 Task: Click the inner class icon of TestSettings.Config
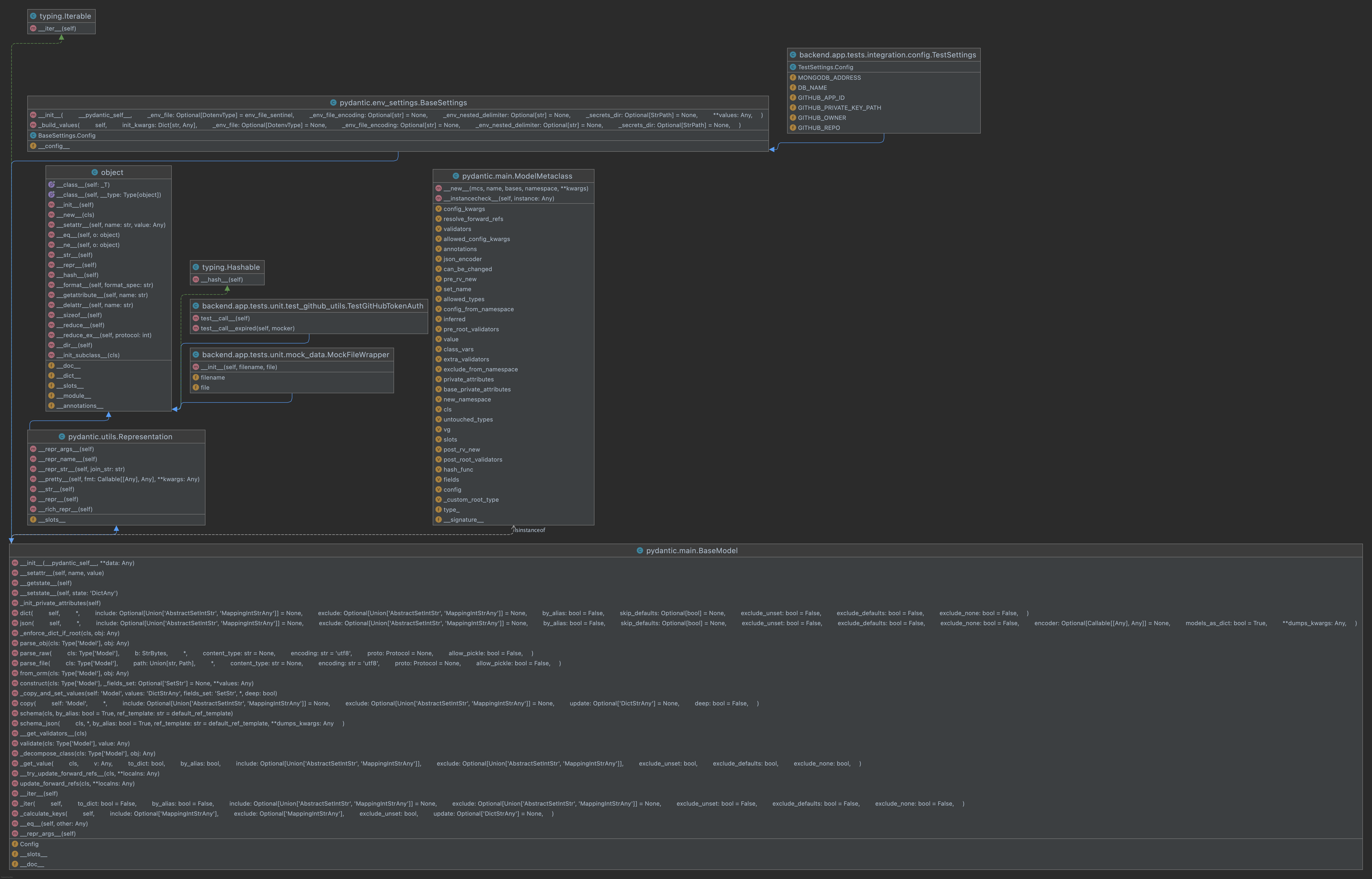click(x=793, y=67)
